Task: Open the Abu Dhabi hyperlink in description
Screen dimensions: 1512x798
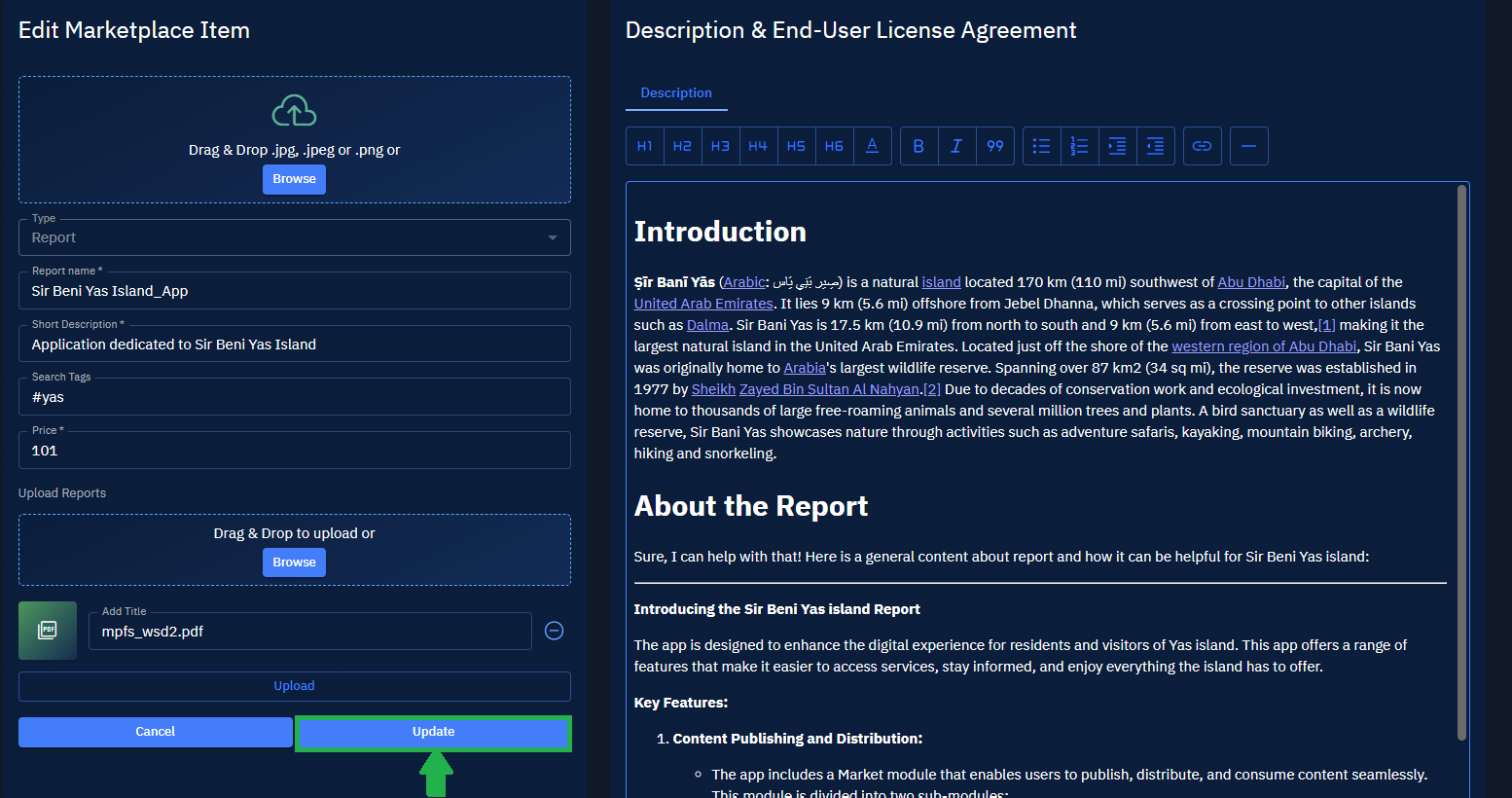Action: (1250, 282)
